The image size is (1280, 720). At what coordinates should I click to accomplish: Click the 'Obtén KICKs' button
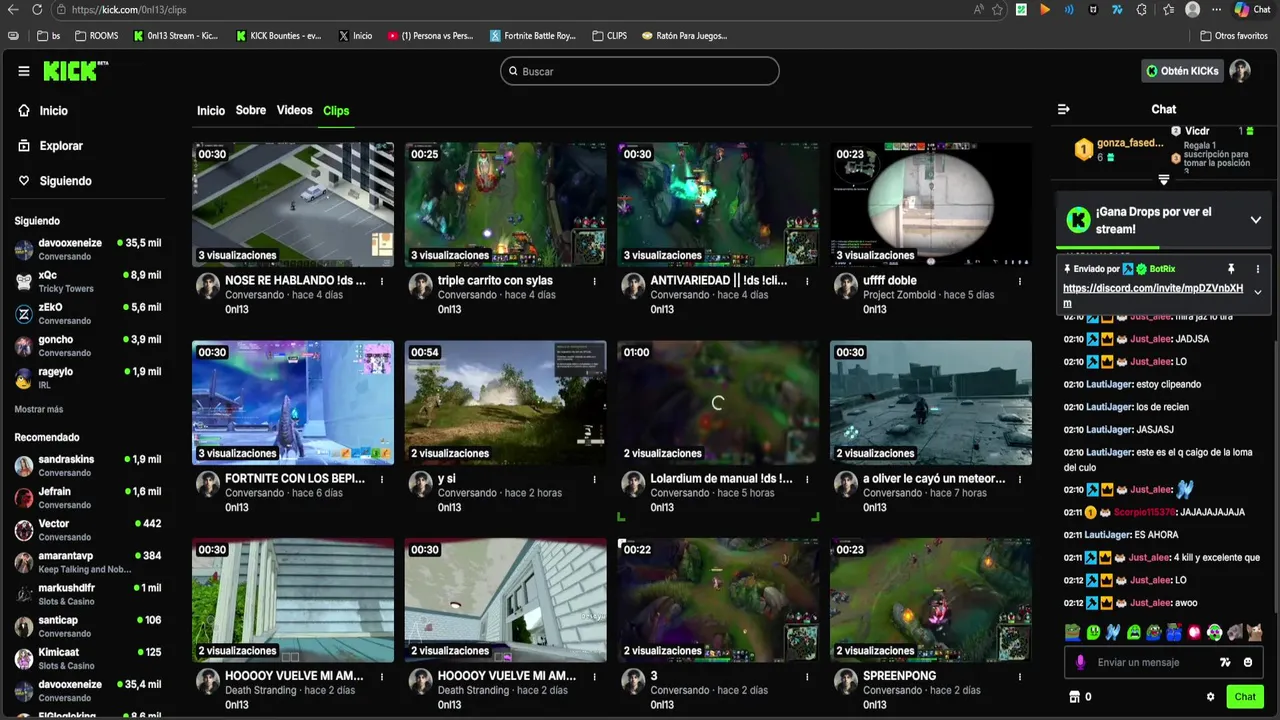click(1183, 71)
